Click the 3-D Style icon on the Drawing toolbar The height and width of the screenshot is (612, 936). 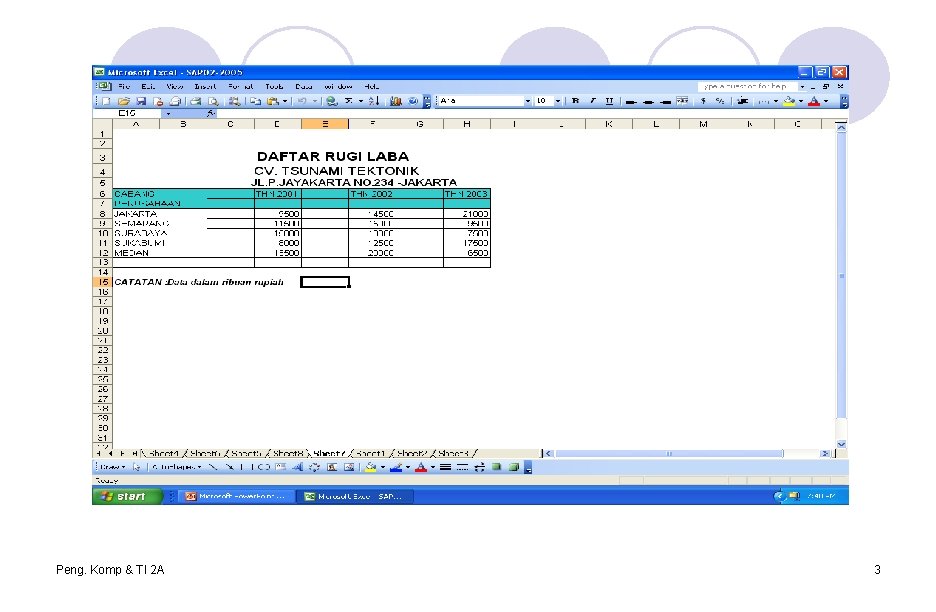[x=513, y=467]
